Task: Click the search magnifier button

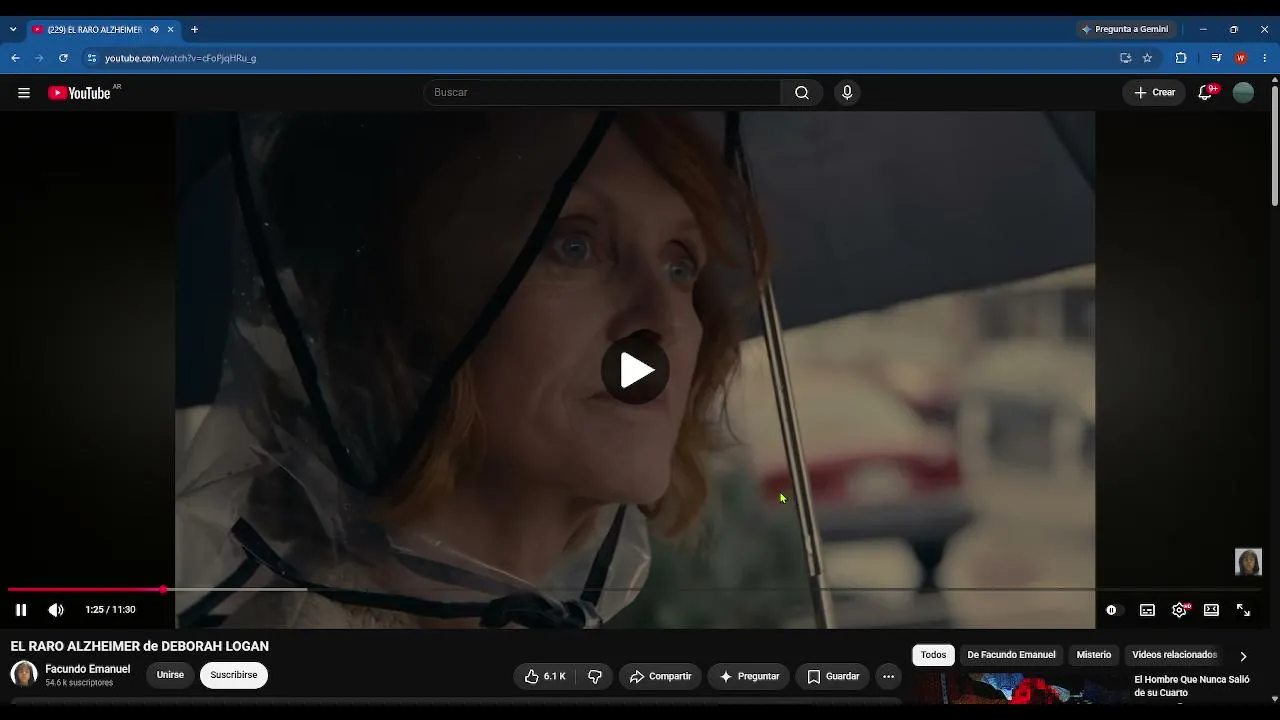Action: point(802,93)
